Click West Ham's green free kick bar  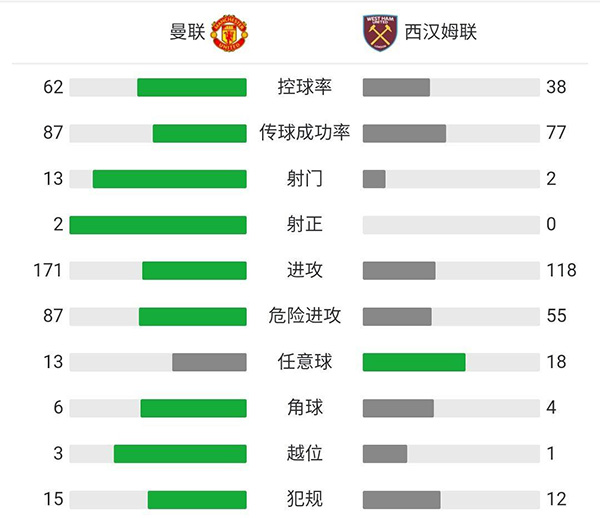pyautogui.click(x=414, y=362)
